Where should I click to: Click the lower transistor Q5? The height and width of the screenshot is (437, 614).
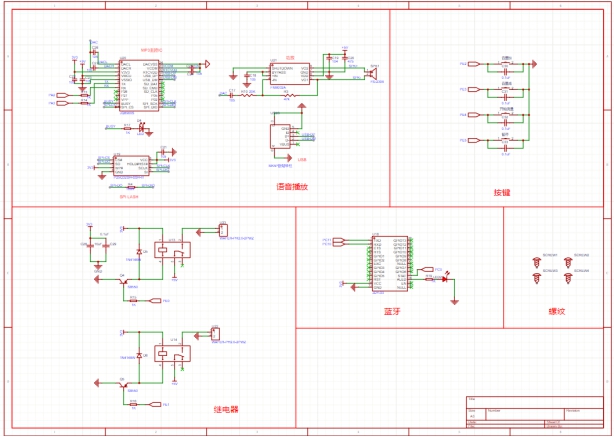click(123, 383)
